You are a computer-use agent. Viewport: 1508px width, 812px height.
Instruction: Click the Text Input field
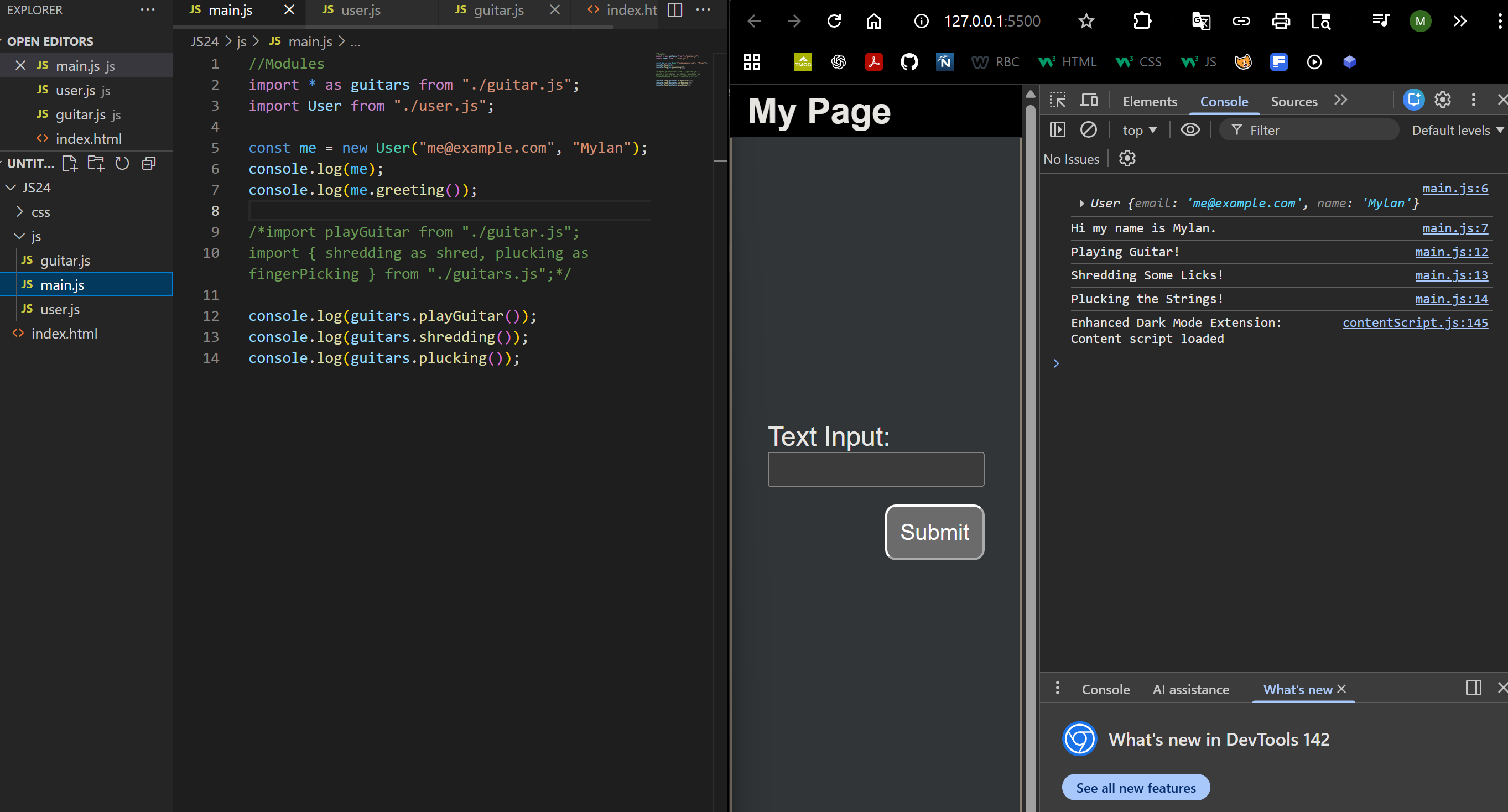point(875,469)
